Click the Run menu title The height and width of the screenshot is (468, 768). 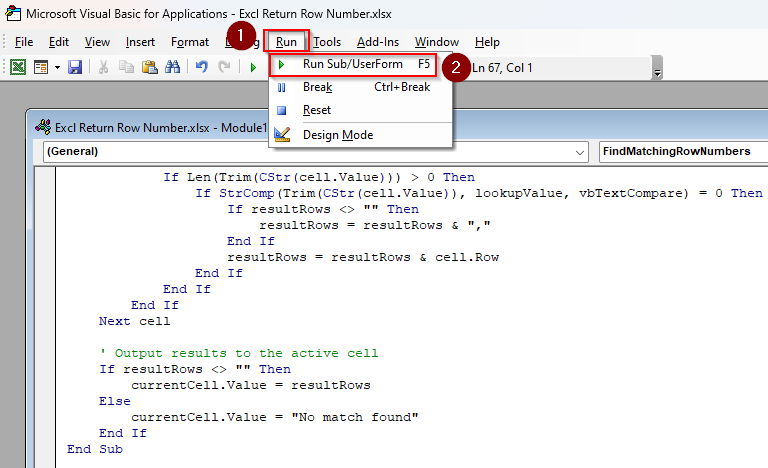(x=286, y=42)
